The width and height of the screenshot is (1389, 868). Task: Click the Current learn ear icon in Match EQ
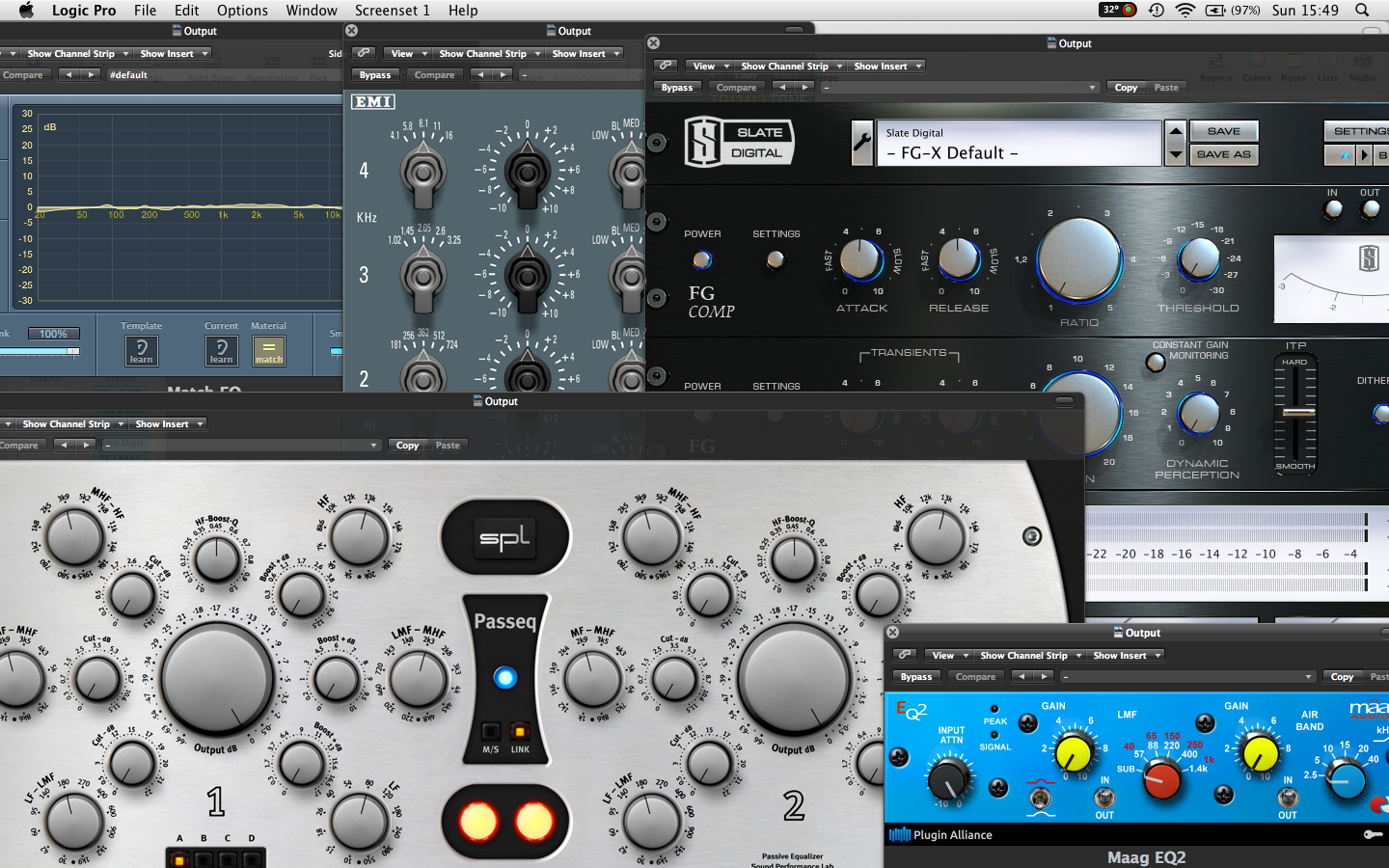coord(221,350)
